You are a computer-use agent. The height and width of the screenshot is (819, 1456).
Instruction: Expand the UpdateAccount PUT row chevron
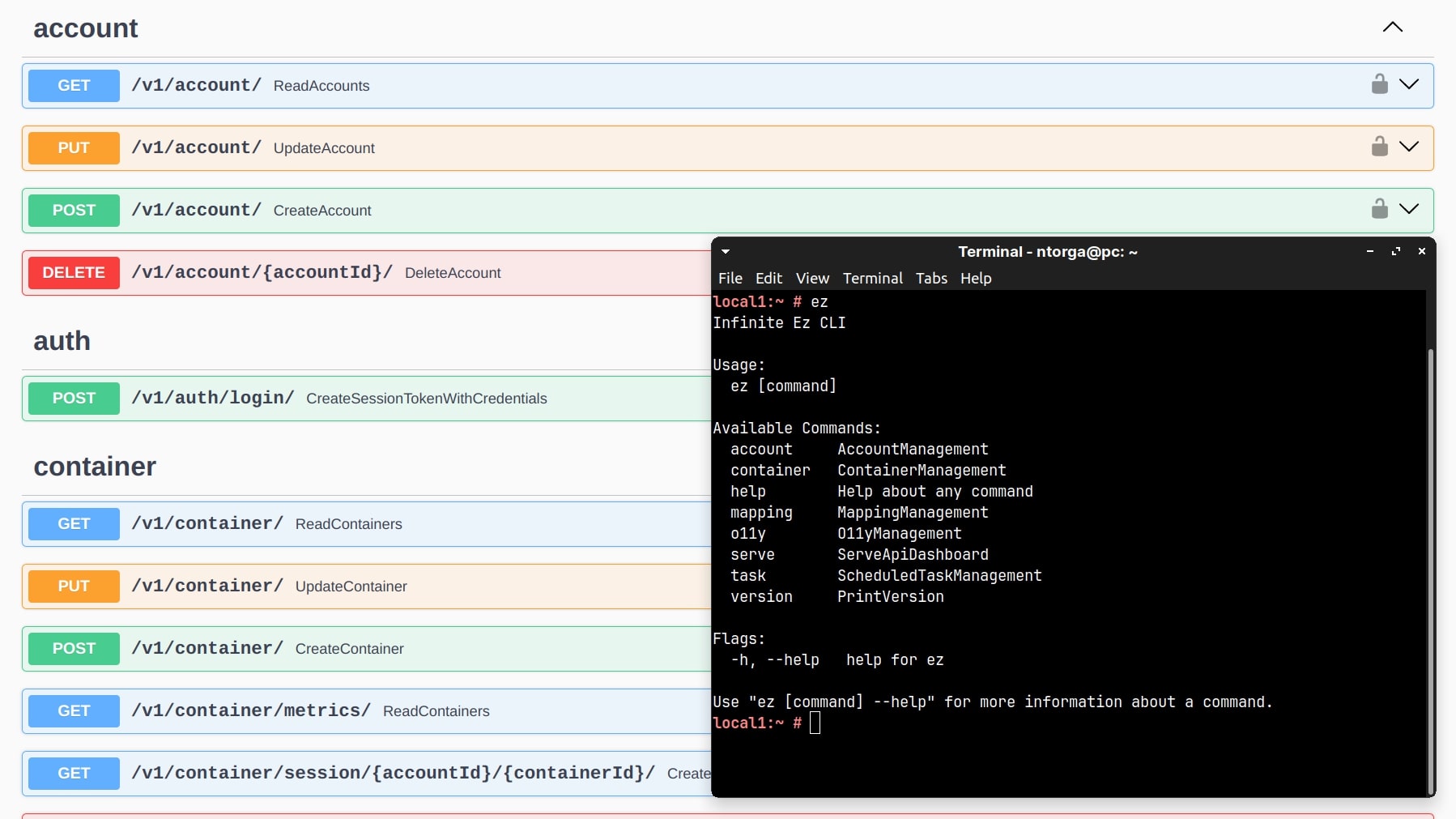(x=1409, y=147)
